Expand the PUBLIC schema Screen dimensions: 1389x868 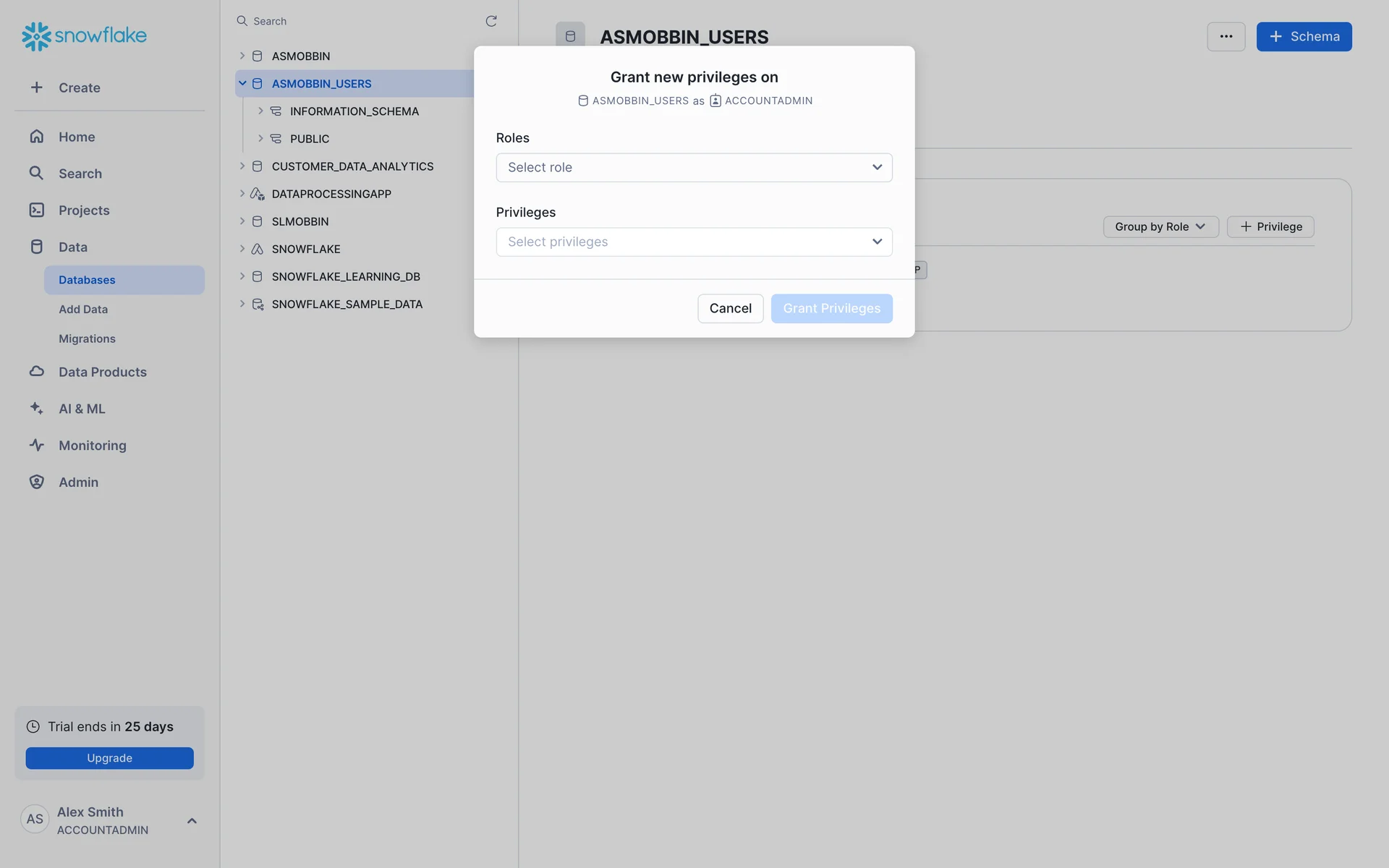260,138
